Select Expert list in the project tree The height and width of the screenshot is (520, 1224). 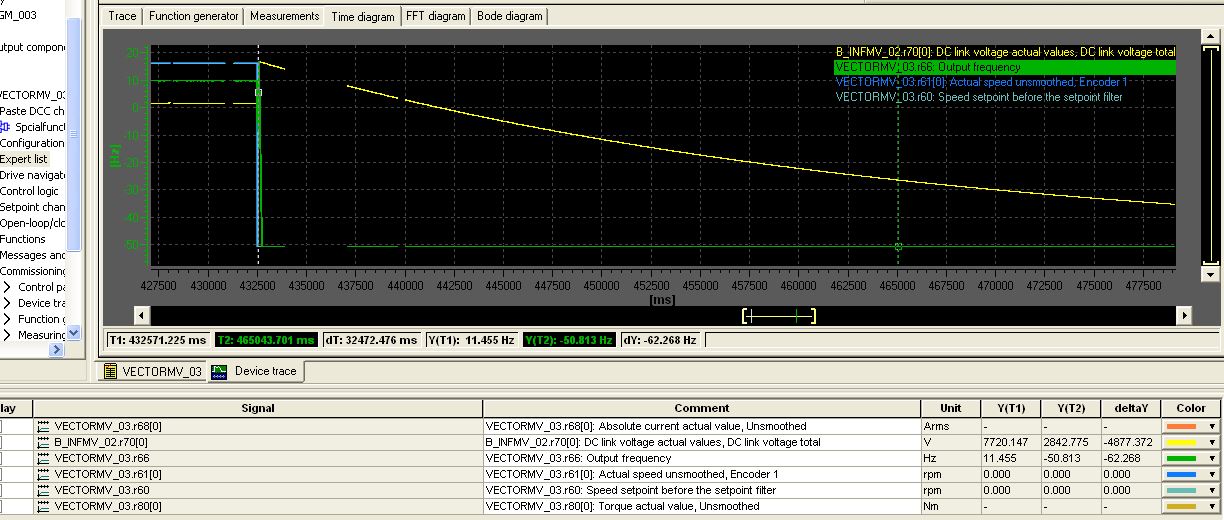[x=23, y=159]
